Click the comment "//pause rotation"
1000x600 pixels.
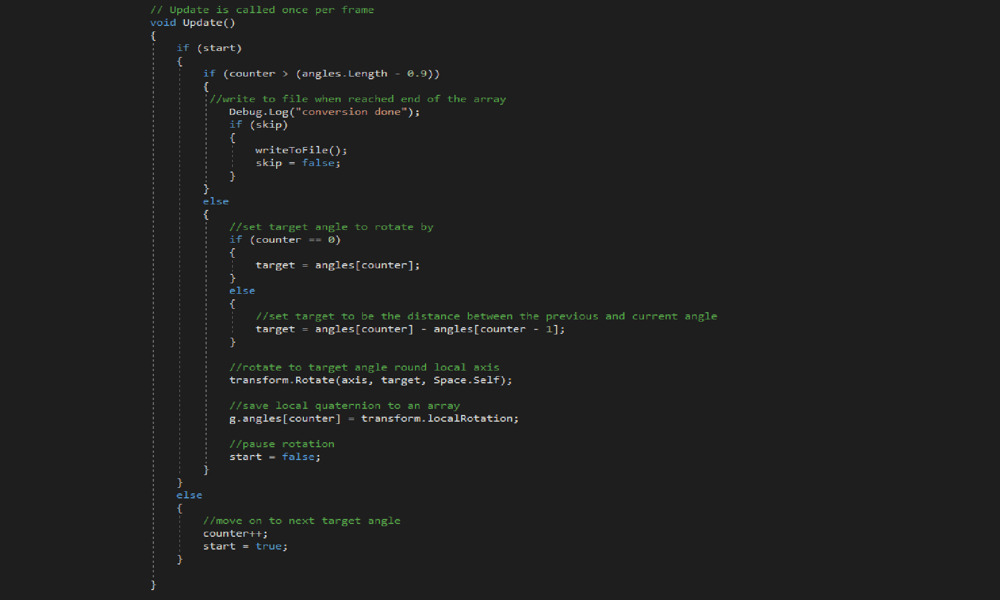point(281,444)
